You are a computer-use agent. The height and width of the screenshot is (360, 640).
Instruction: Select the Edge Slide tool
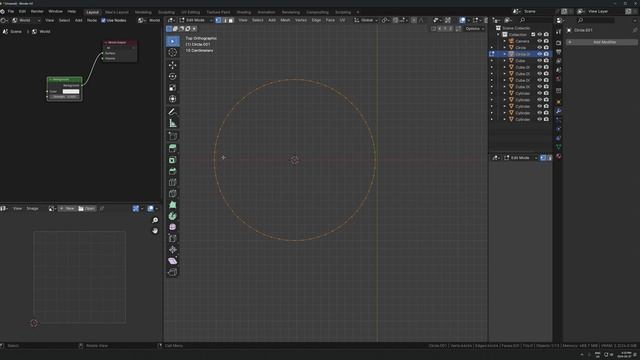pyautogui.click(x=173, y=238)
